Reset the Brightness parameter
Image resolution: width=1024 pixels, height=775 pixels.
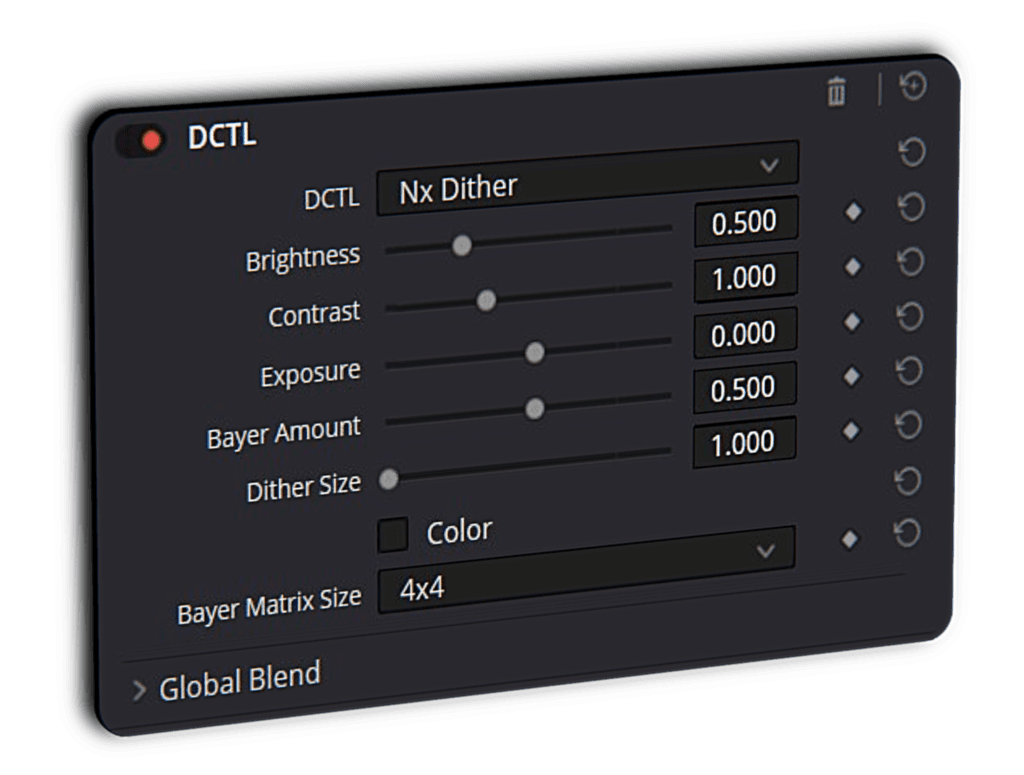[911, 206]
